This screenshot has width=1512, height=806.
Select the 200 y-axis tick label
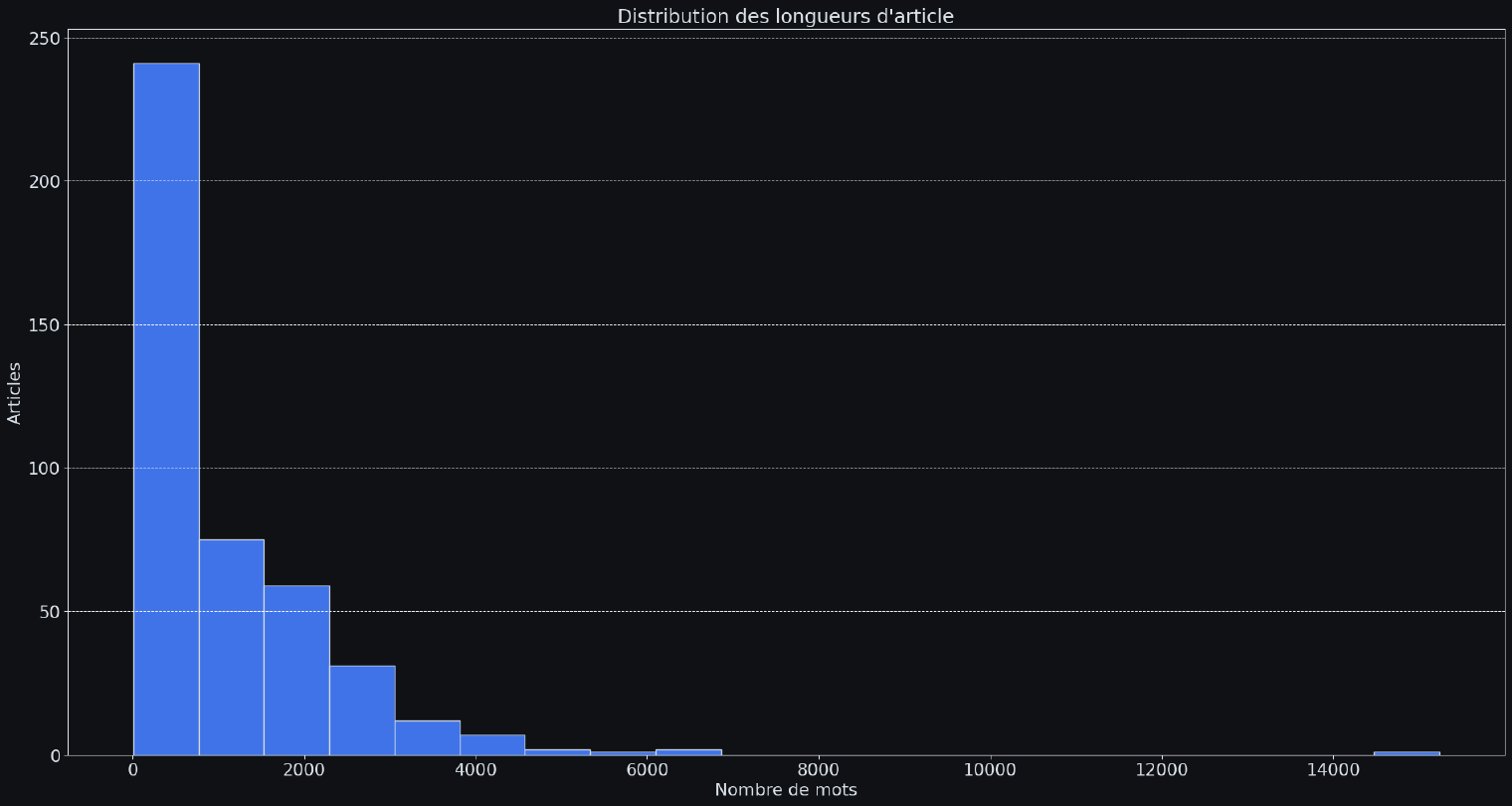coord(45,181)
